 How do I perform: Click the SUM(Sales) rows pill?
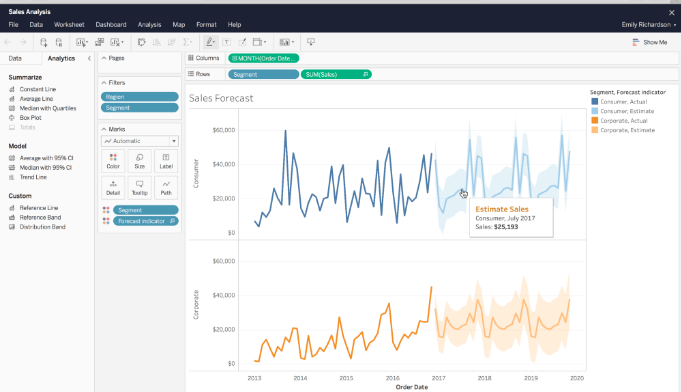[x=336, y=74]
